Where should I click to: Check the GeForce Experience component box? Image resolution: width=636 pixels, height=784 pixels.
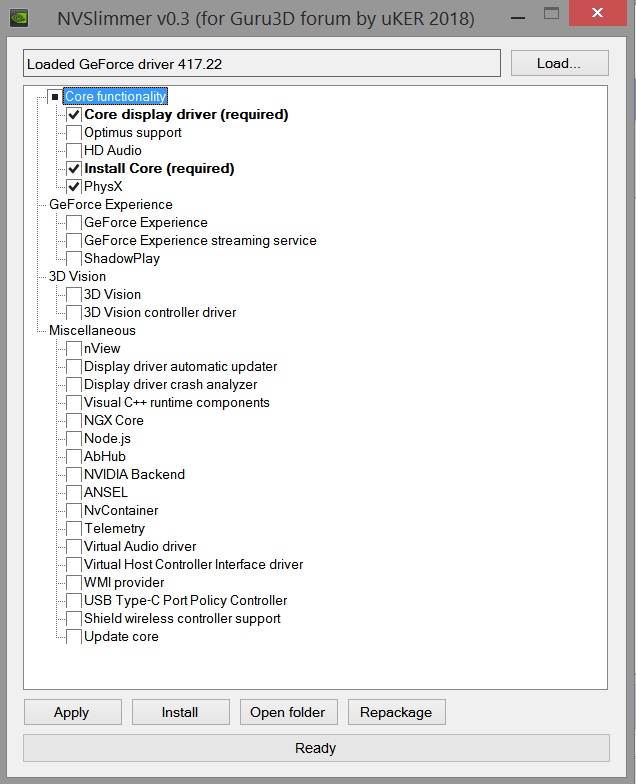pos(74,222)
